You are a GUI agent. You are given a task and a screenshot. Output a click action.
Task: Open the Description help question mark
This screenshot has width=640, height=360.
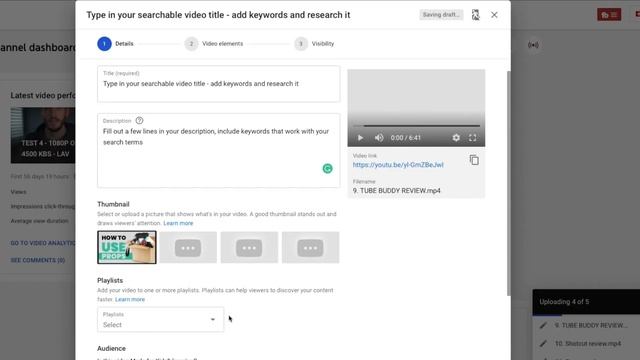[x=139, y=120]
